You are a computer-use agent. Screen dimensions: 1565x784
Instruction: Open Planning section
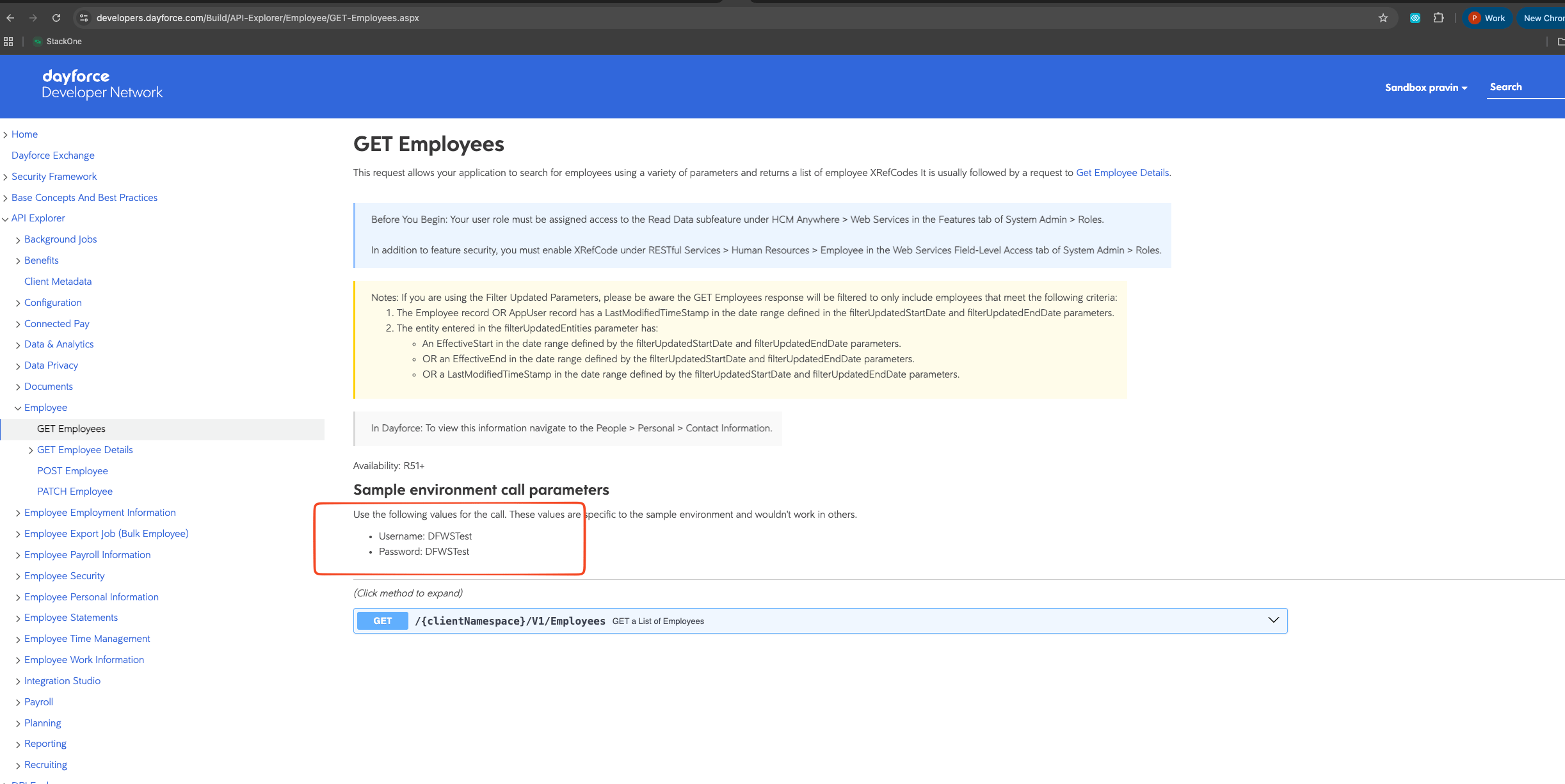tap(43, 723)
